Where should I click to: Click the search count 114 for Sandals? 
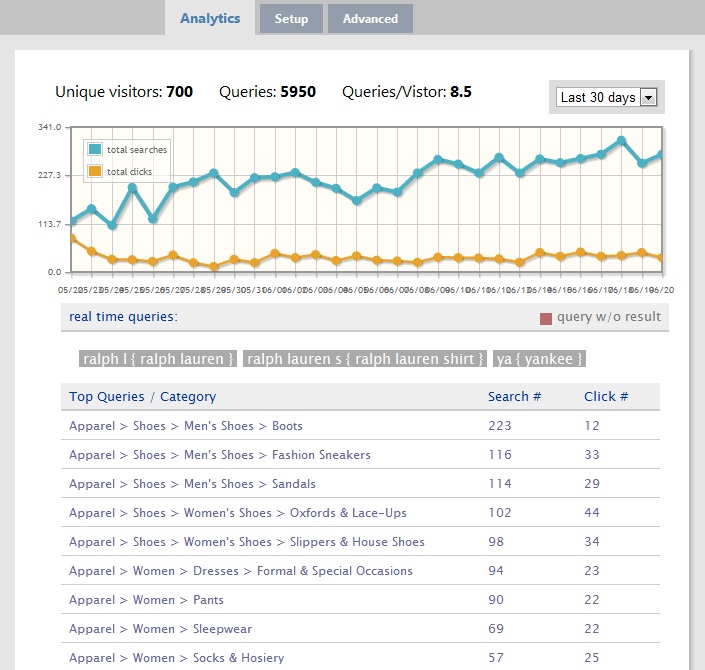tap(500, 483)
